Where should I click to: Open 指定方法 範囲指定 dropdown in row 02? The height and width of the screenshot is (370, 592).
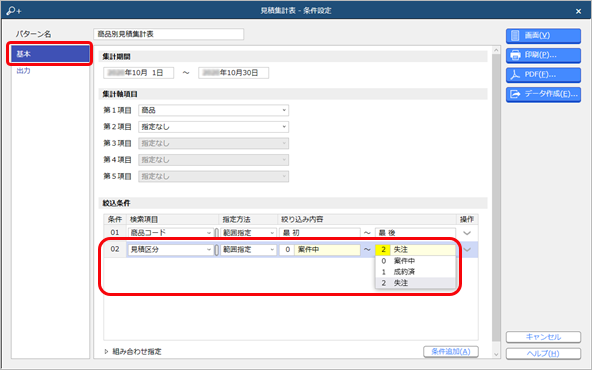pyautogui.click(x=248, y=250)
